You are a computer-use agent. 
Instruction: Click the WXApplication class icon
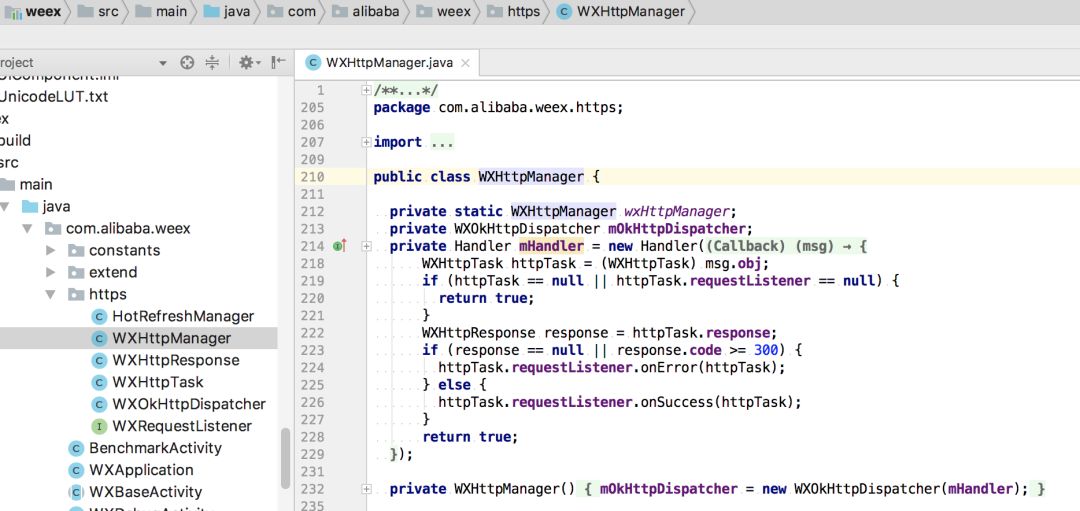(76, 470)
